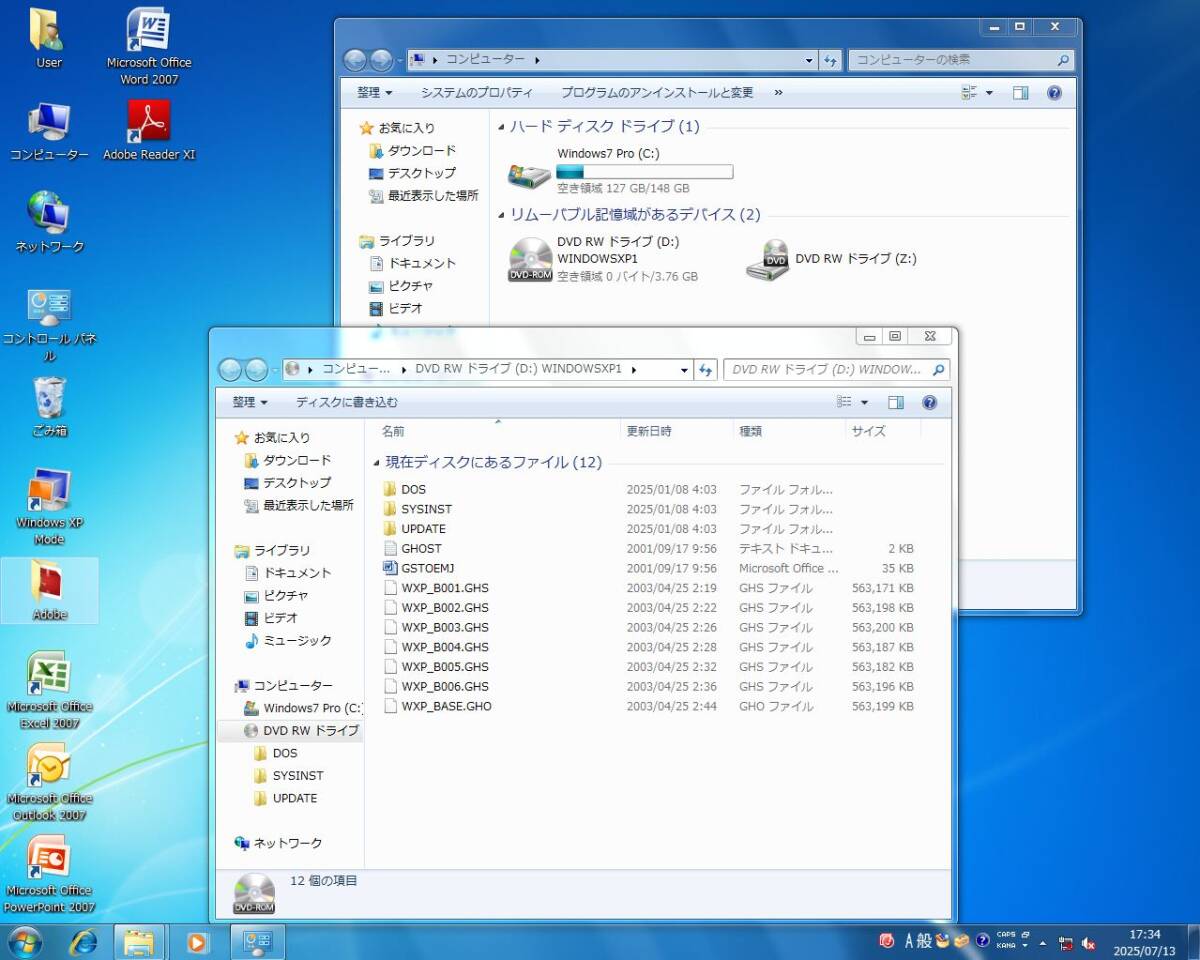Collapse リムーバブル記憶域があるデバイス (2) group
This screenshot has width=1200, height=960.
[501, 215]
